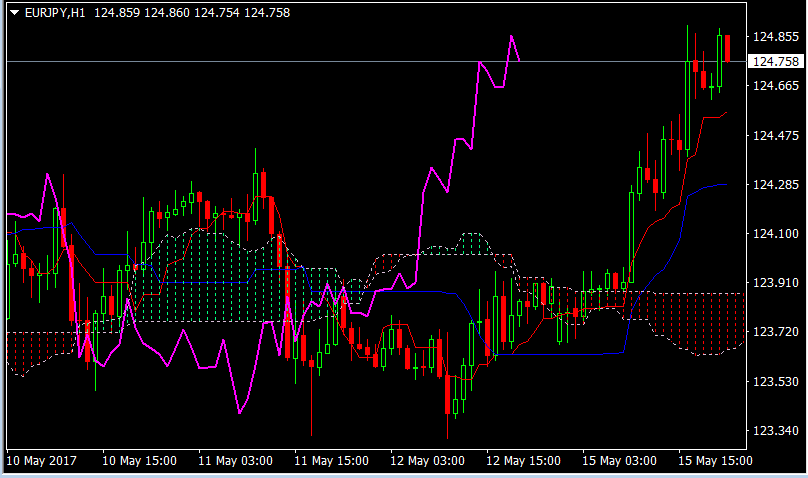
Task: Select the 124.100 price axis level
Action: tap(776, 234)
